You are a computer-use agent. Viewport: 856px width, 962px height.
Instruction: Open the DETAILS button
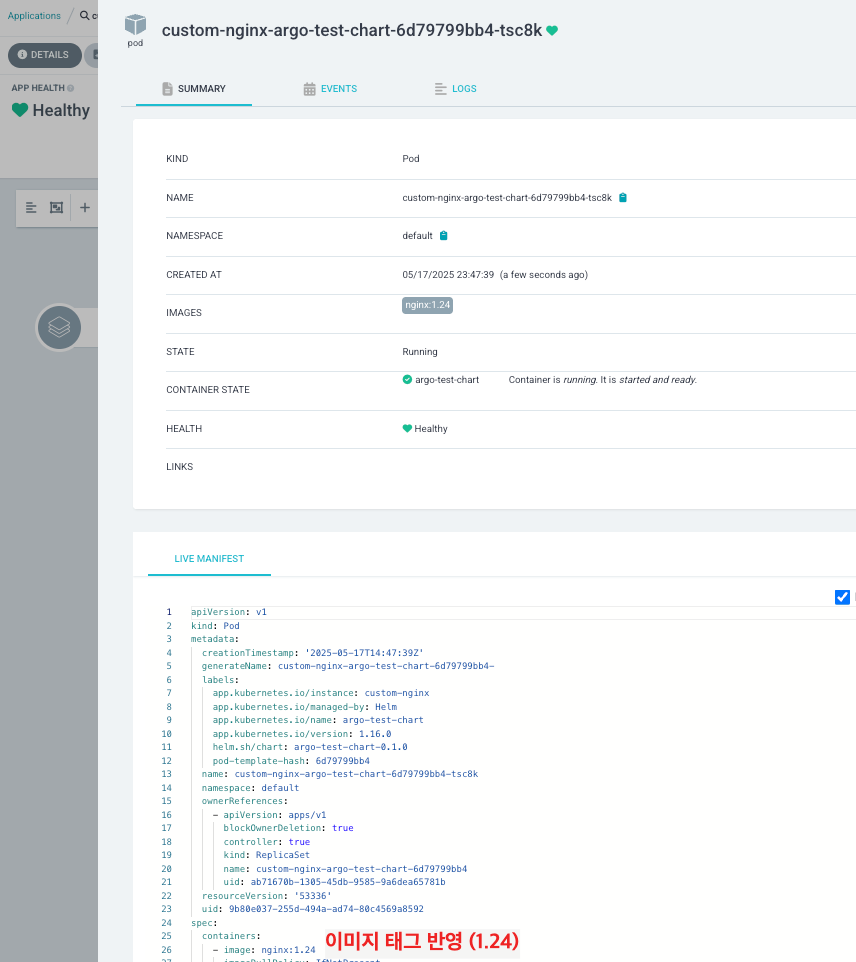tap(44, 55)
